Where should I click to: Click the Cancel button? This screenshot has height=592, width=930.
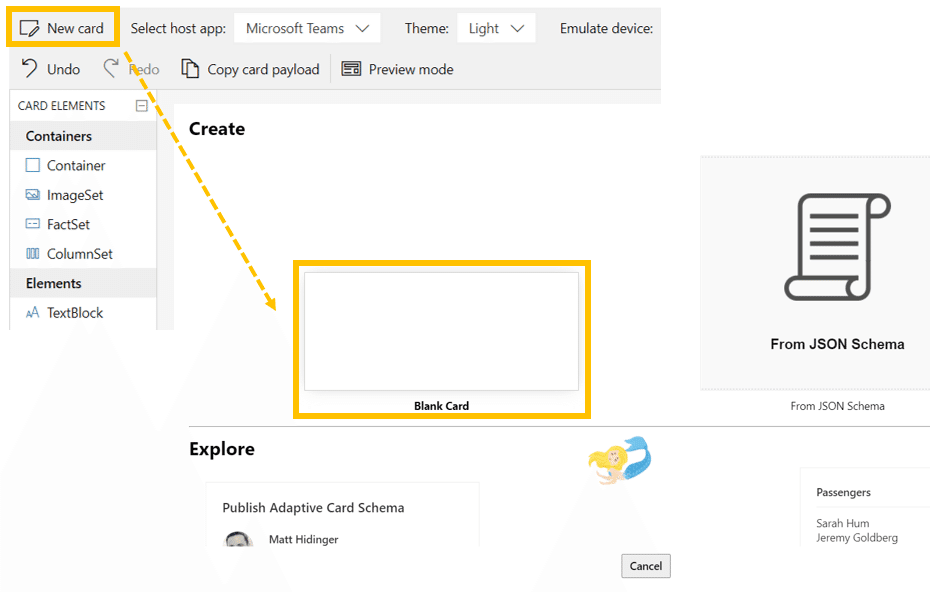click(646, 566)
